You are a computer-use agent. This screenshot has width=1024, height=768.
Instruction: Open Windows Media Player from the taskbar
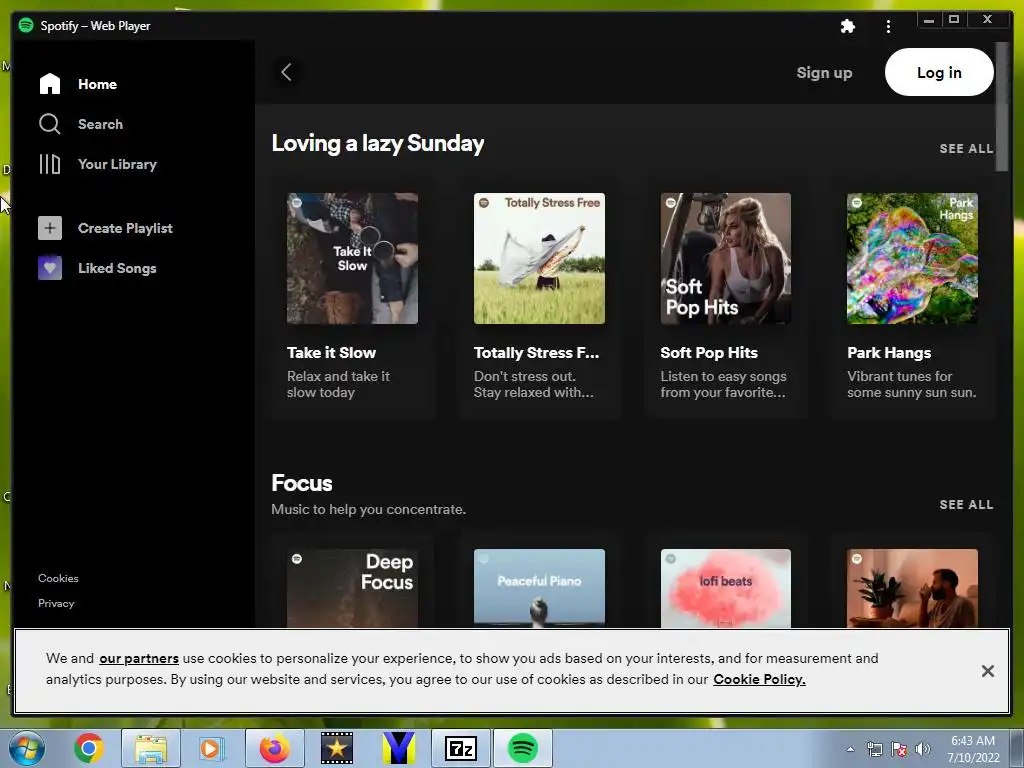point(212,748)
